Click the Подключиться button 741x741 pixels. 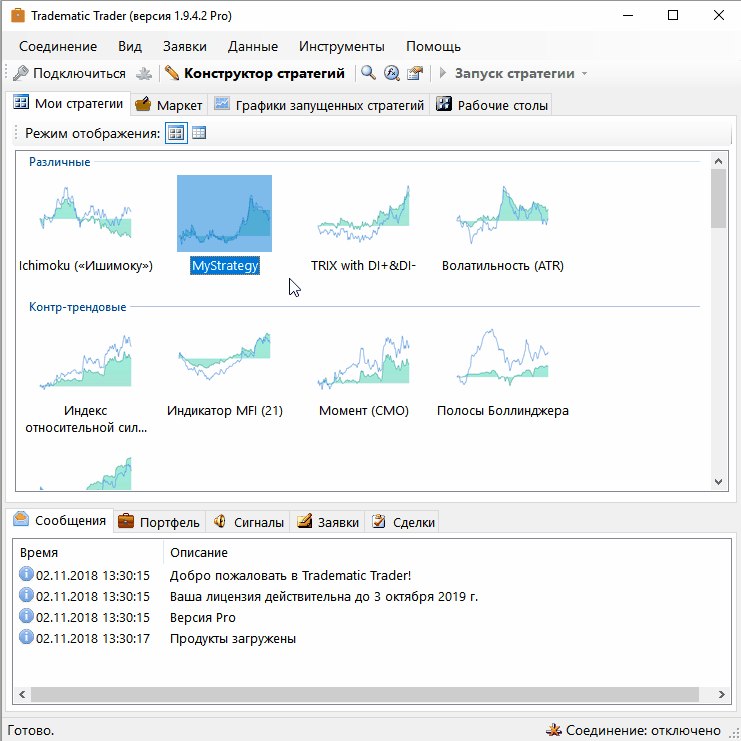70,73
